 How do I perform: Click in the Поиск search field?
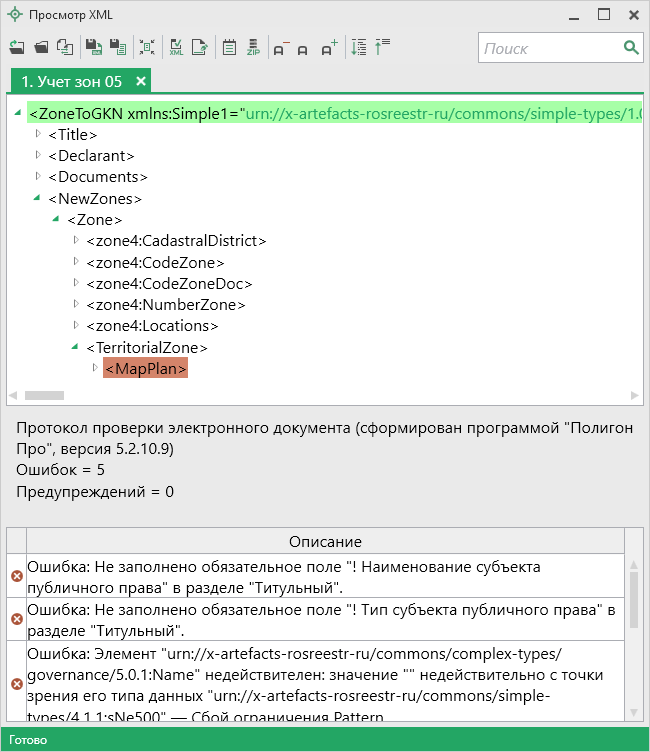pos(548,48)
